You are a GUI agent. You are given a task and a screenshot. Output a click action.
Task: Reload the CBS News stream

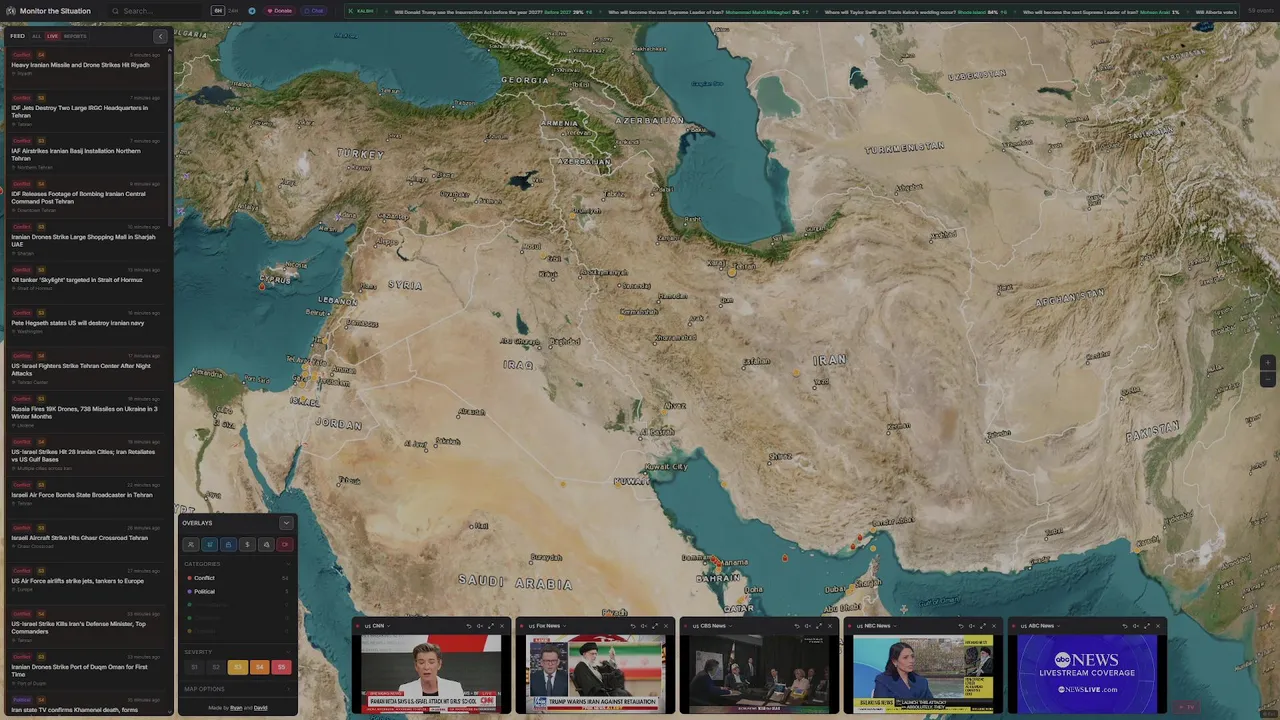click(797, 626)
